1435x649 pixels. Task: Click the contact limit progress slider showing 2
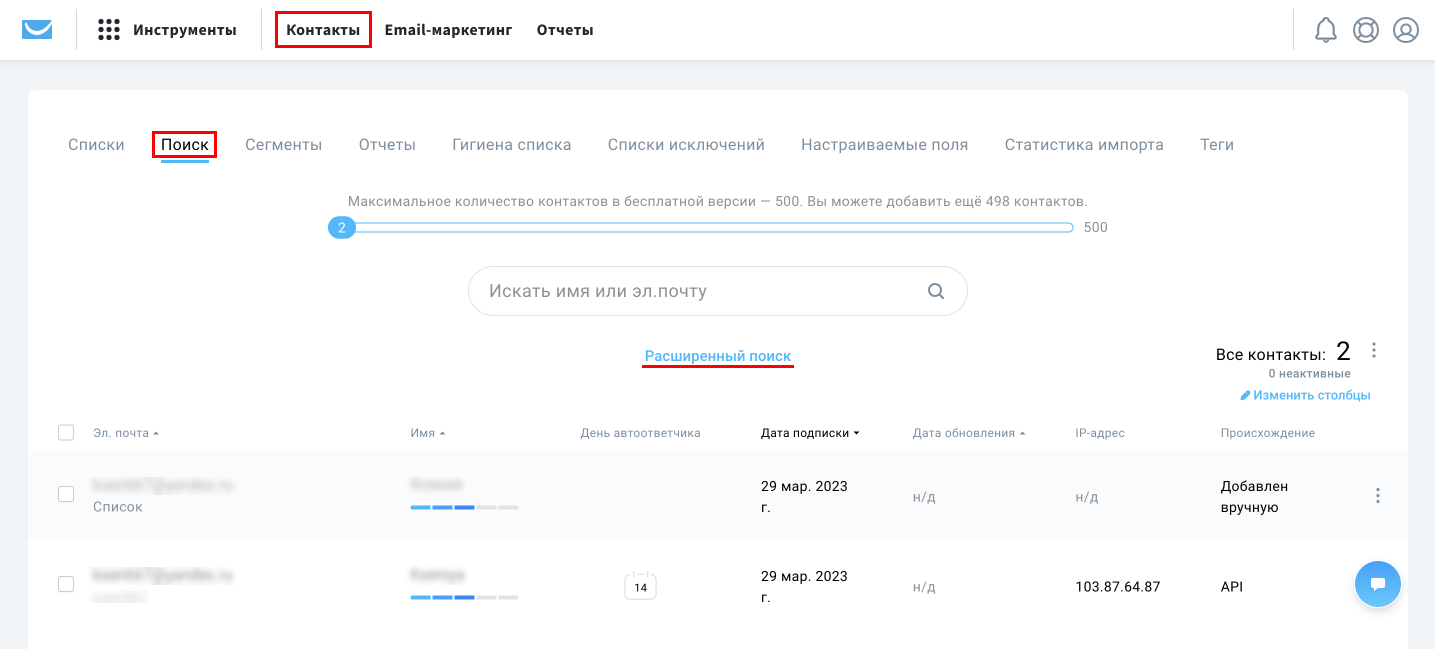coord(341,227)
